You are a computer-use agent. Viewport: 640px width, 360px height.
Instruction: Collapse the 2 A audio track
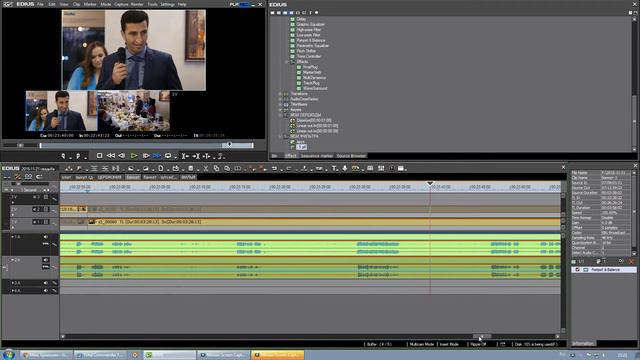(12, 260)
